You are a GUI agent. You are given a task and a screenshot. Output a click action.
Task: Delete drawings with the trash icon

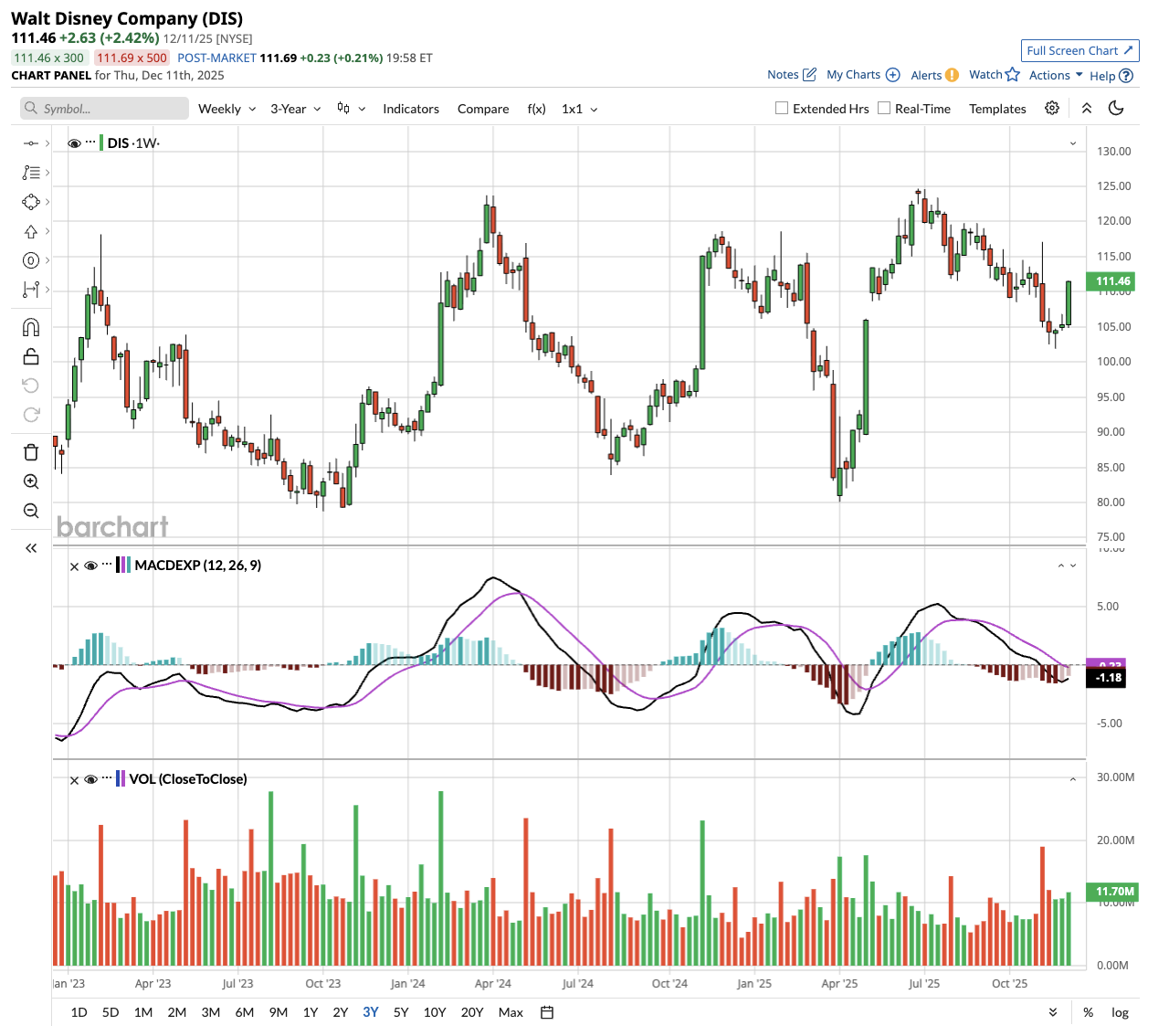click(31, 452)
